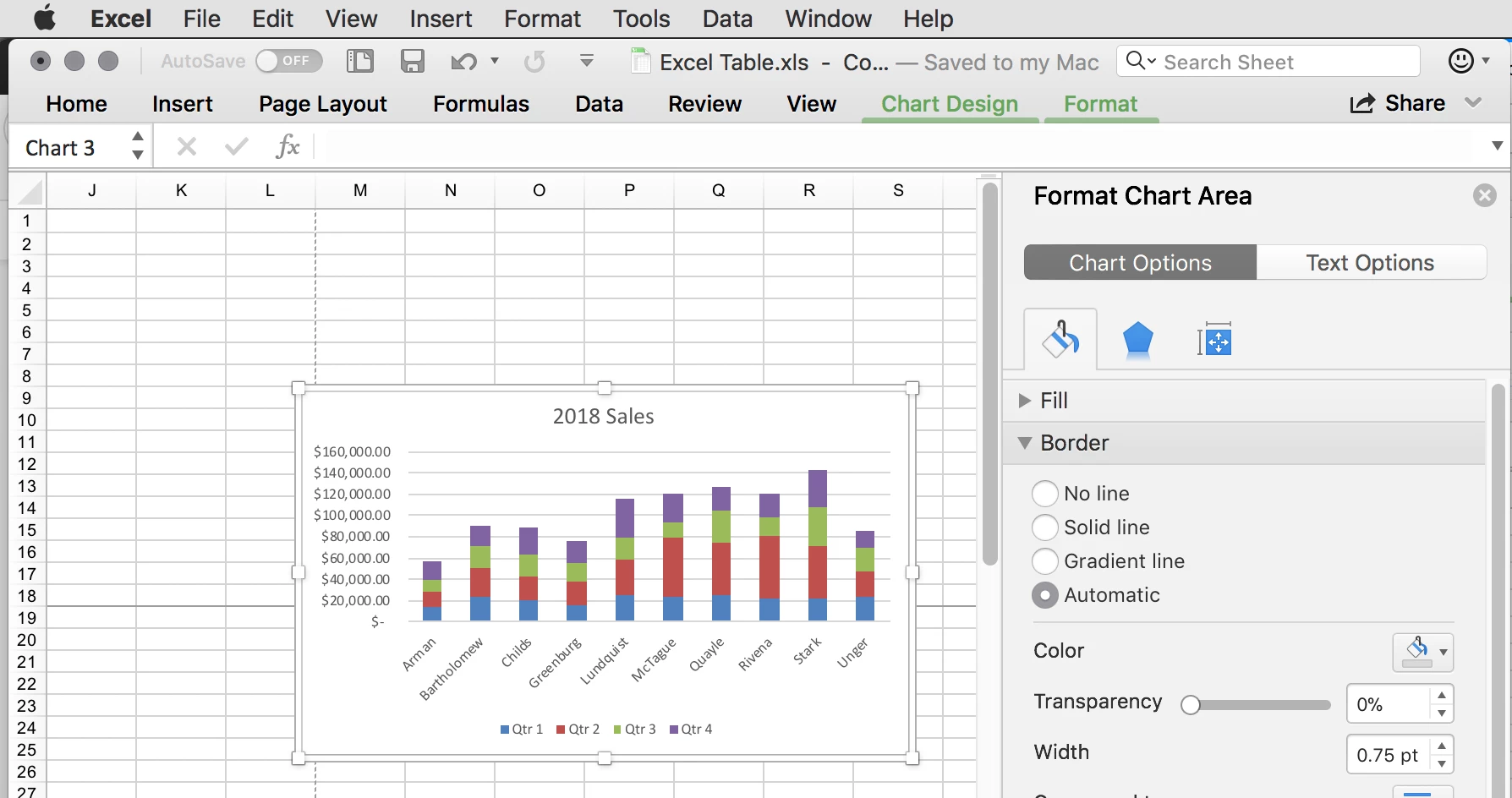Switch to the Page Layout tab

click(x=322, y=104)
